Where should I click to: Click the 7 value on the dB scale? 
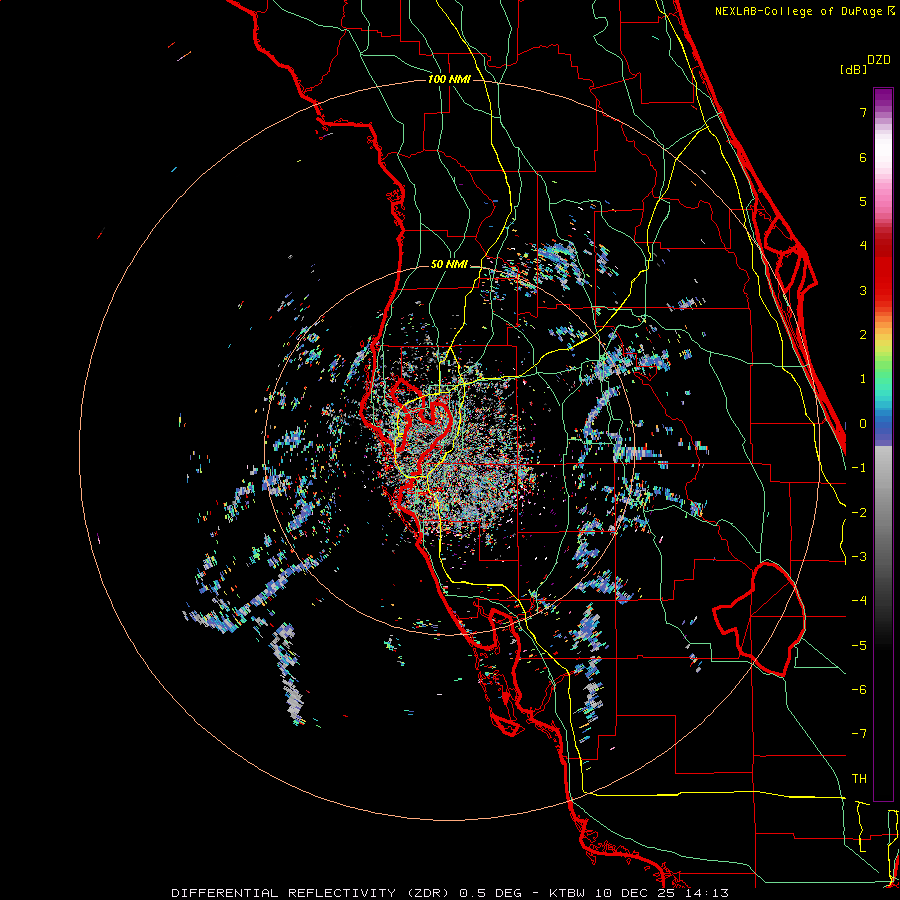click(863, 112)
